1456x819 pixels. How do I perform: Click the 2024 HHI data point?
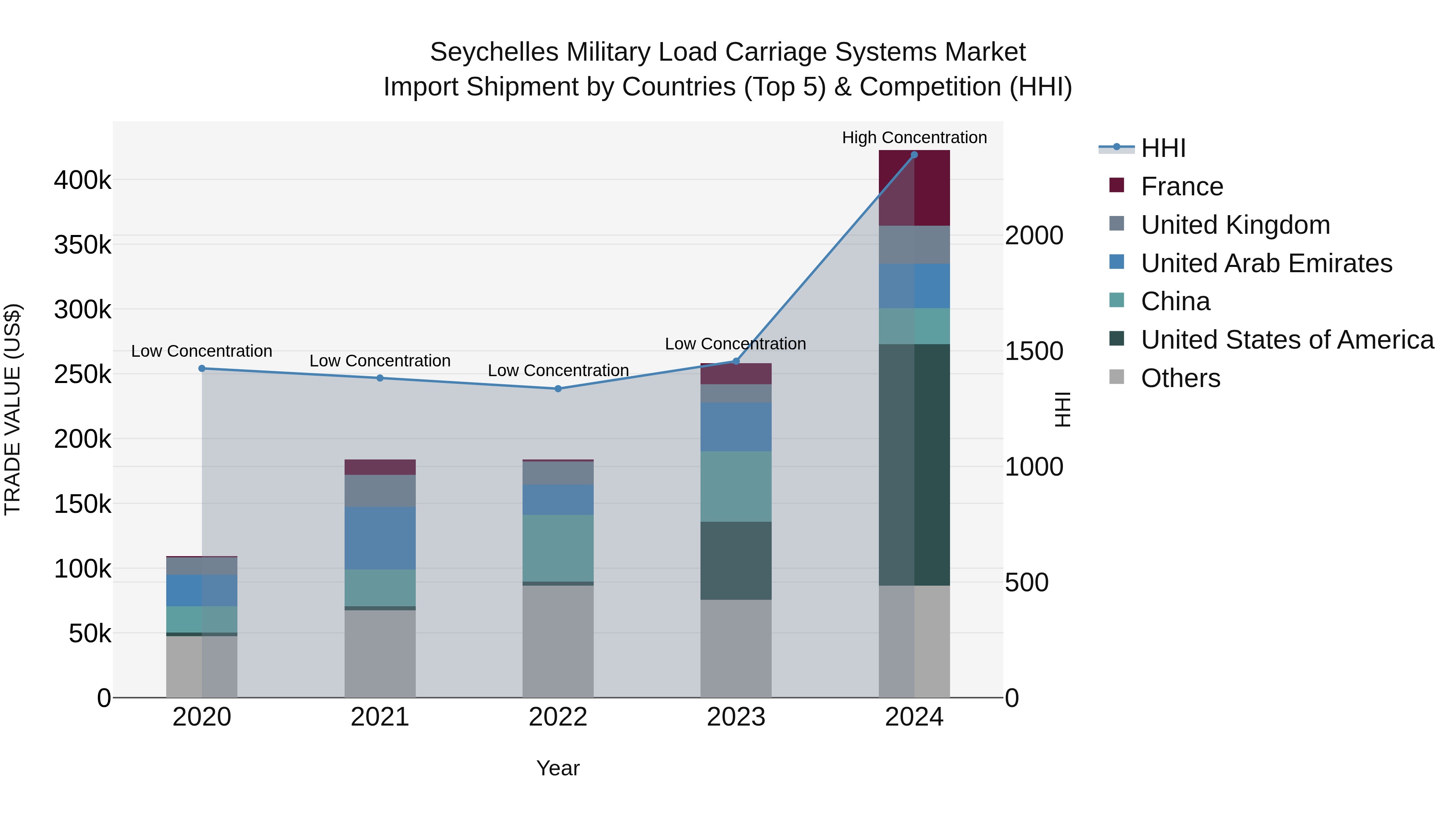(x=914, y=155)
